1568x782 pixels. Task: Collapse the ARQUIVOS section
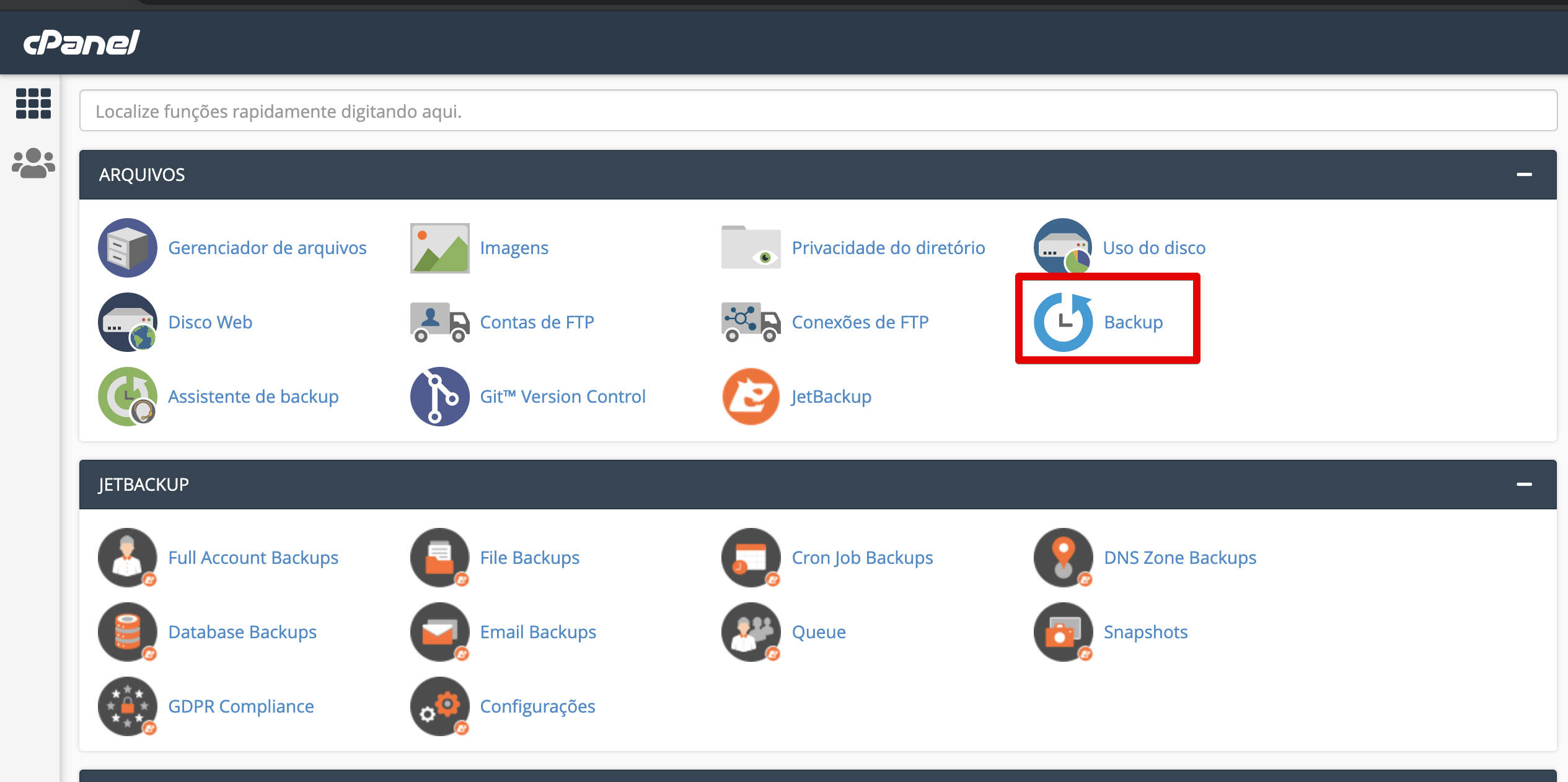click(1524, 175)
